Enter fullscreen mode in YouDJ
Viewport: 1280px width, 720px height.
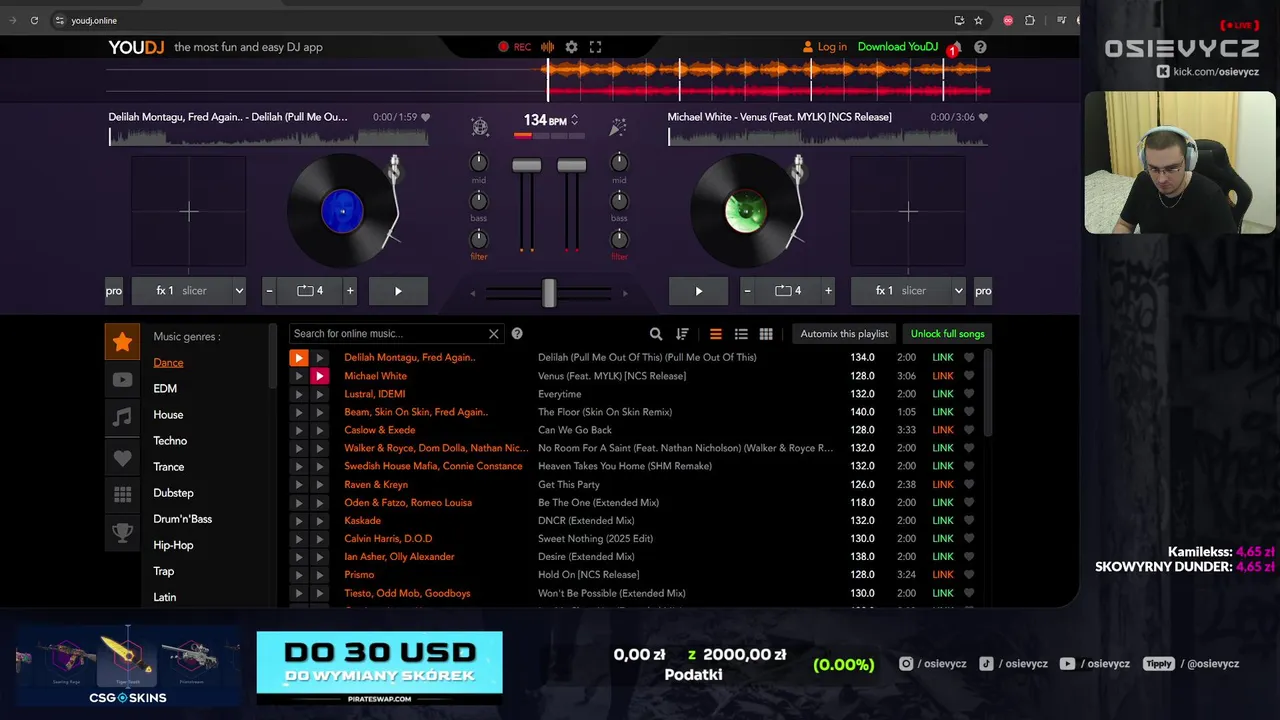[x=595, y=47]
